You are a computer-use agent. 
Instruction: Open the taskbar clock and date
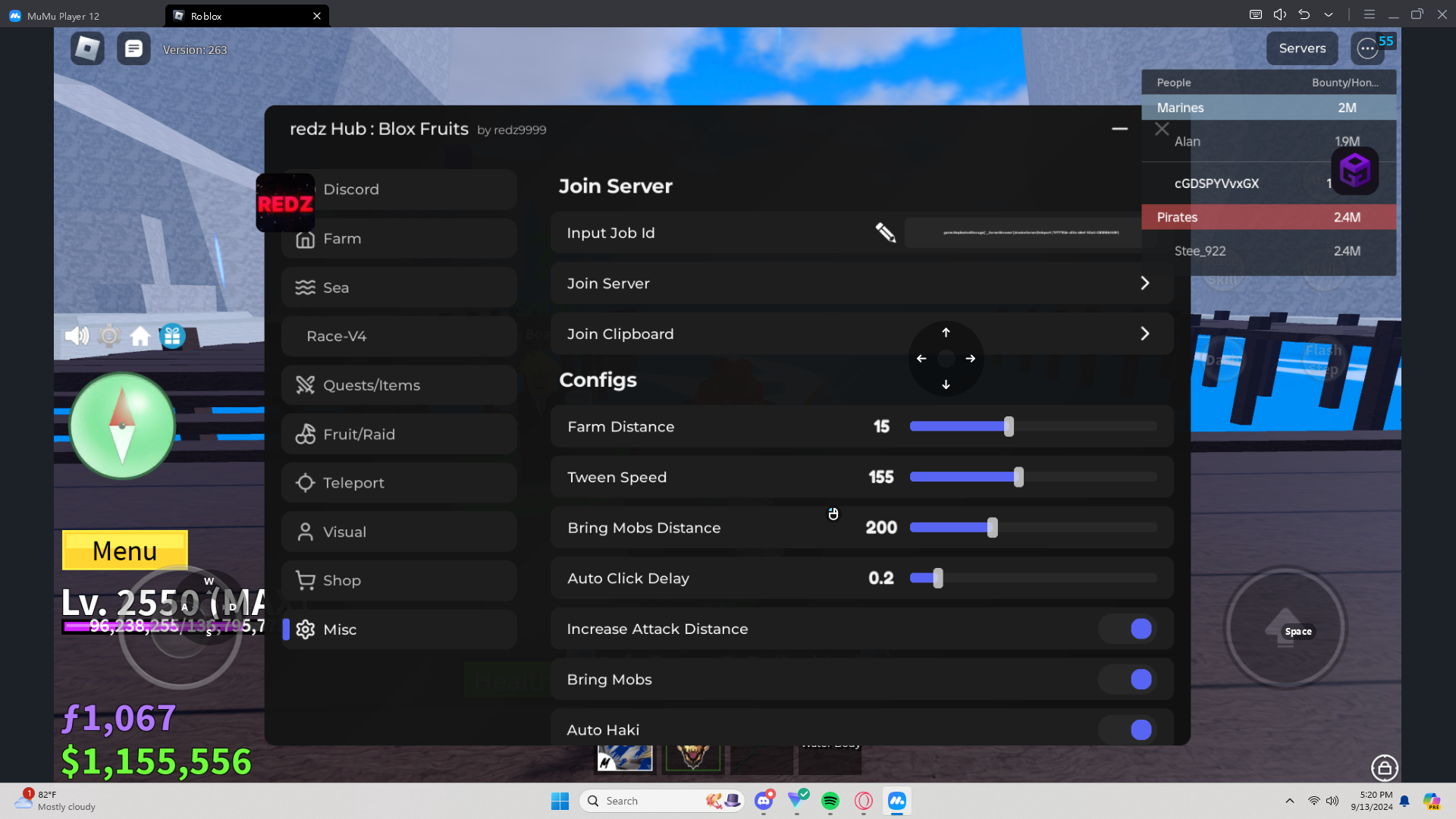(1371, 801)
